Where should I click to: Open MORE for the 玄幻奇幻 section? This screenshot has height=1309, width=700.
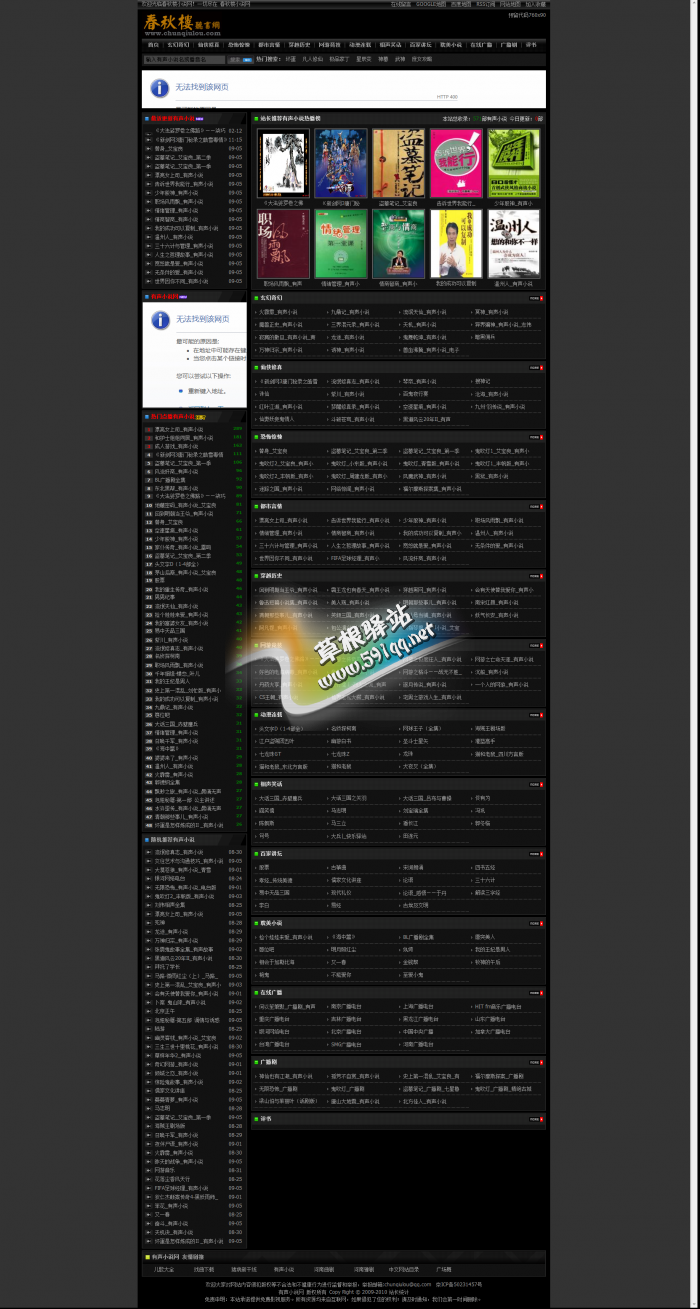click(x=535, y=298)
